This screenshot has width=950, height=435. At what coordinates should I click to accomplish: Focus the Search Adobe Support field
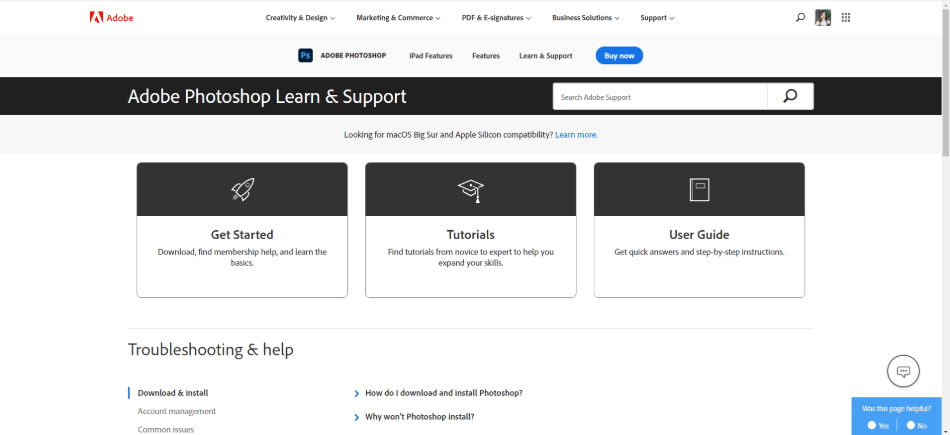[x=660, y=96]
